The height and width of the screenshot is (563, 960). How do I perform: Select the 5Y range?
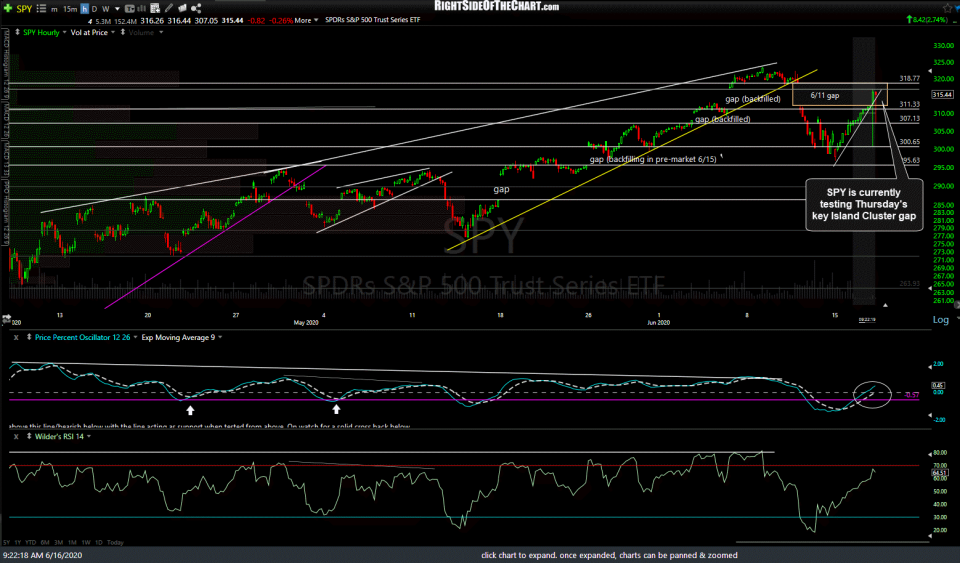(6, 542)
